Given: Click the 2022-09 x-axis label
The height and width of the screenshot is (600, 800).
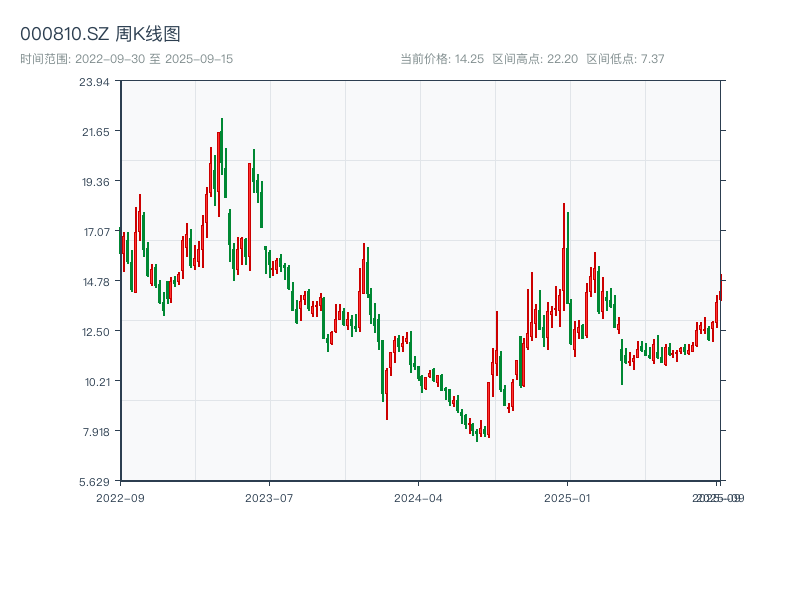Looking at the screenshot, I should click(x=119, y=495).
